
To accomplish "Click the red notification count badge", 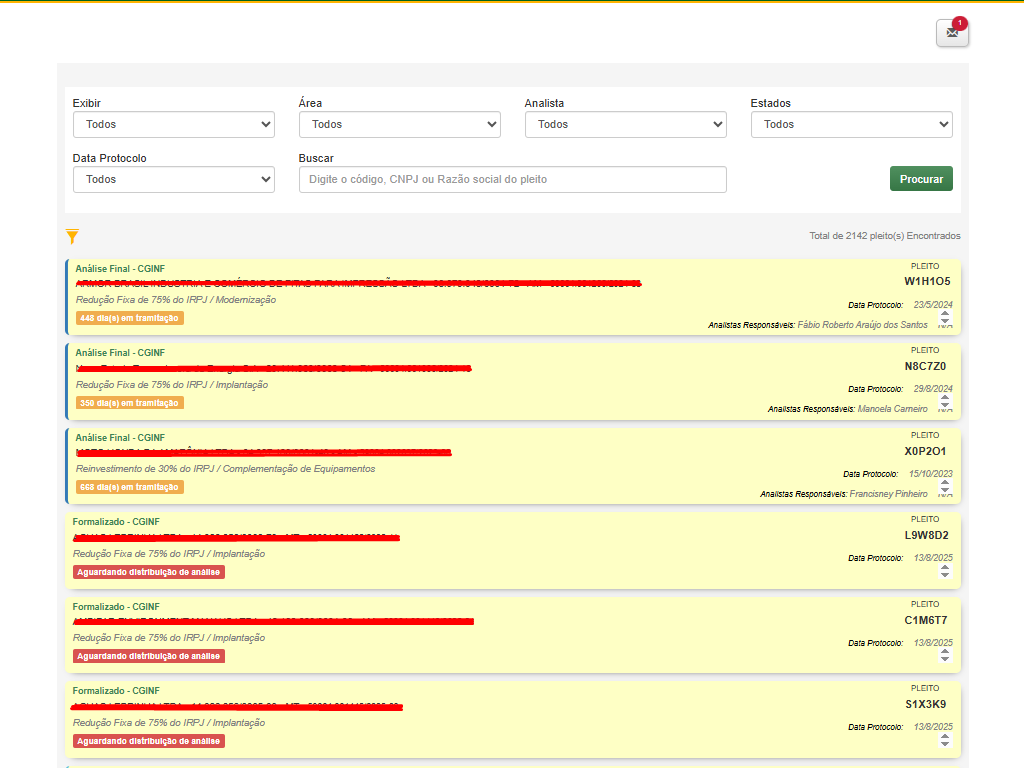I will click(x=960, y=22).
